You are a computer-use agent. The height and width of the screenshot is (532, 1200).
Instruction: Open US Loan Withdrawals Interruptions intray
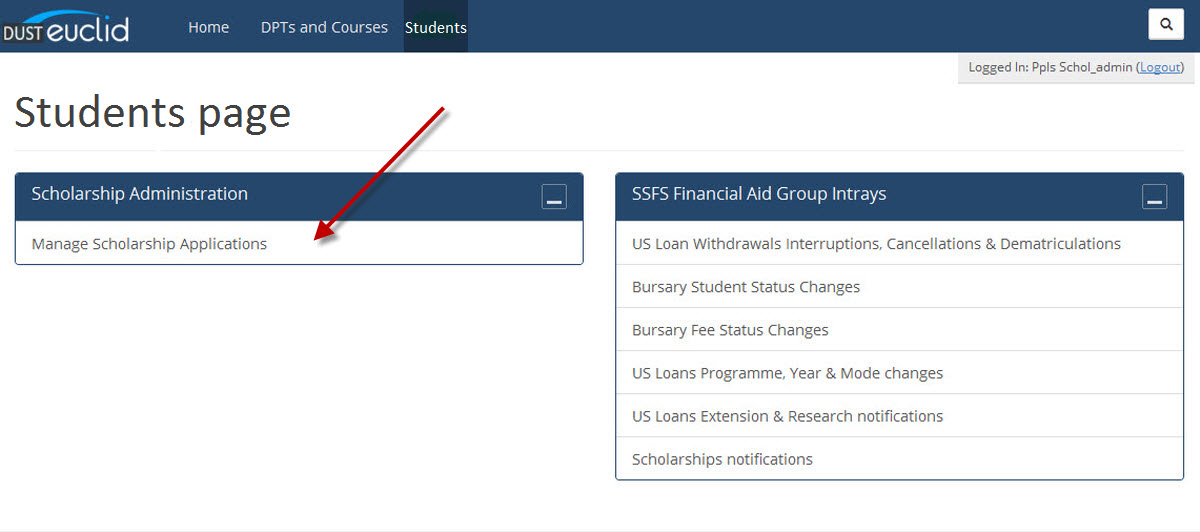point(876,244)
